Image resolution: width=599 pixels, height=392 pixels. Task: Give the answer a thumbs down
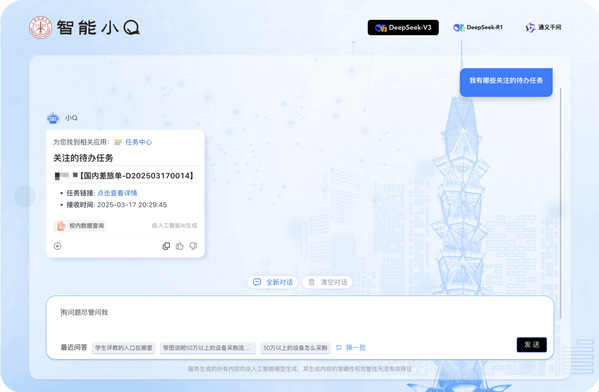coord(193,246)
